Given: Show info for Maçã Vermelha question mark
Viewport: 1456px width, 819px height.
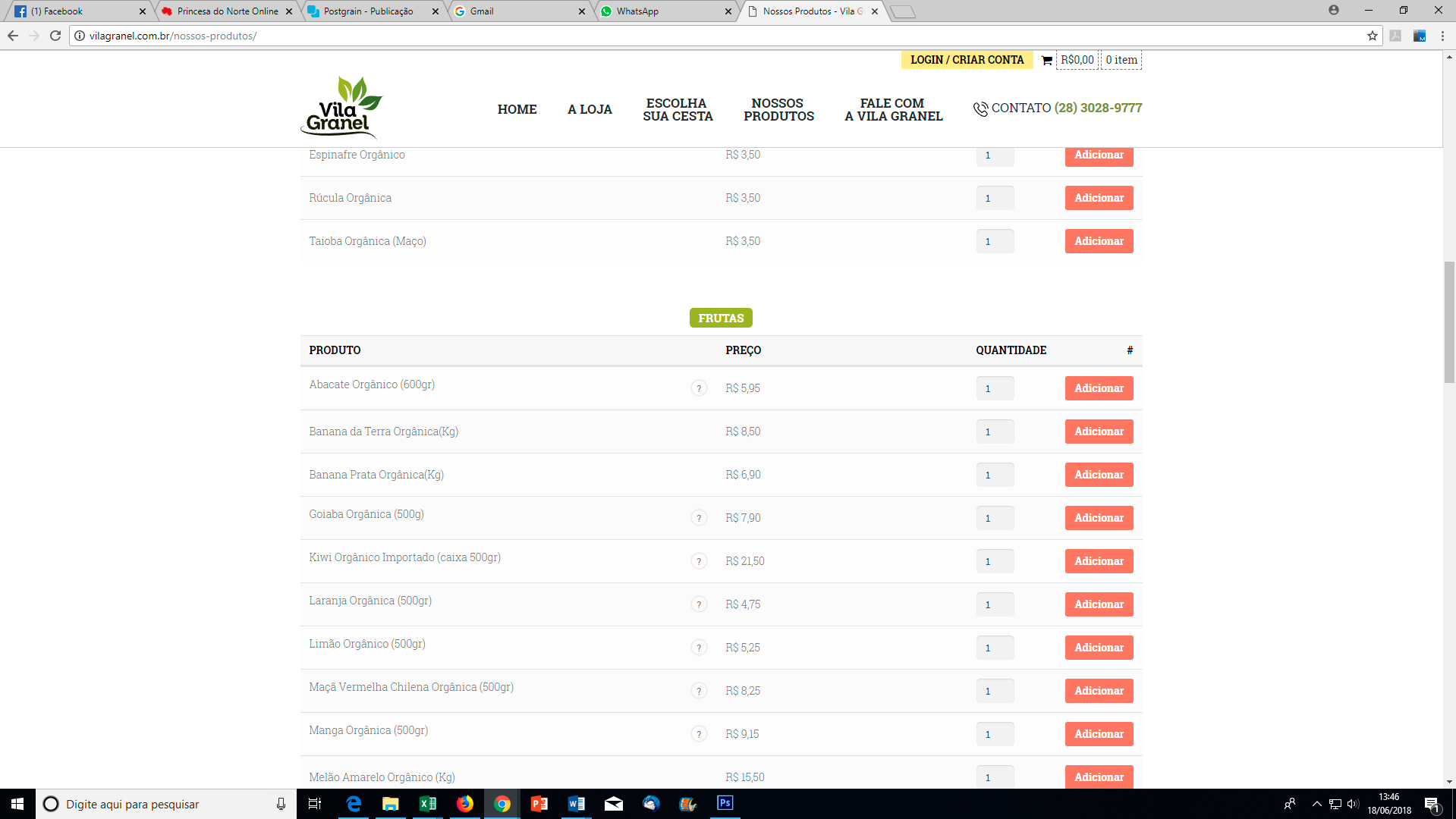Looking at the screenshot, I should coord(699,691).
